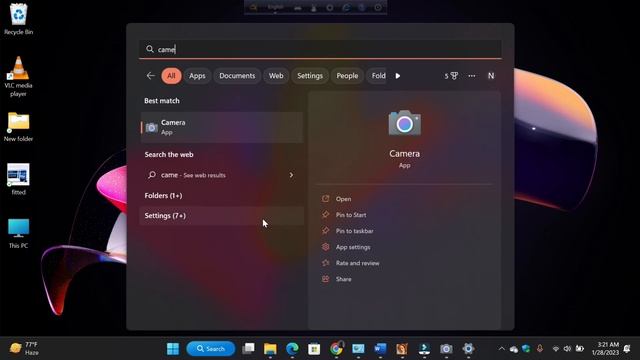
Task: Click the large Camera icon in preview pane
Action: [404, 122]
